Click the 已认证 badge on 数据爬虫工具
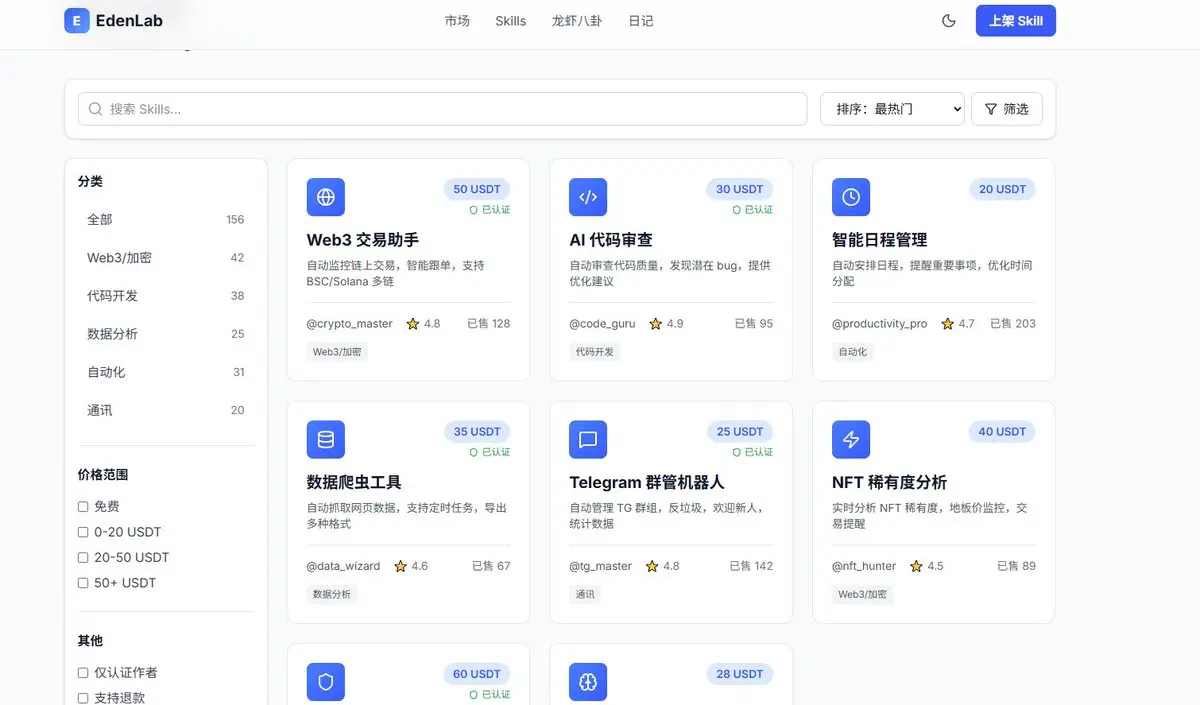Screen dimensions: 1200x705 tap(490, 452)
